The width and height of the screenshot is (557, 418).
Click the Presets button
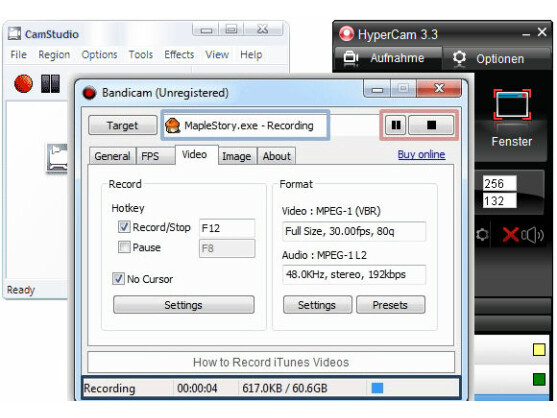pos(390,305)
